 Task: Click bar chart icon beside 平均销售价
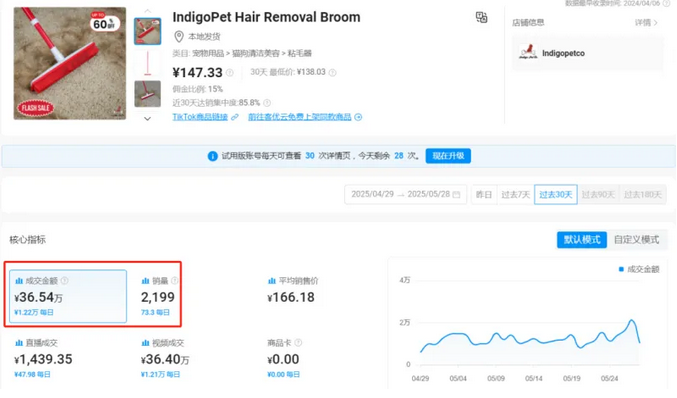click(x=272, y=281)
